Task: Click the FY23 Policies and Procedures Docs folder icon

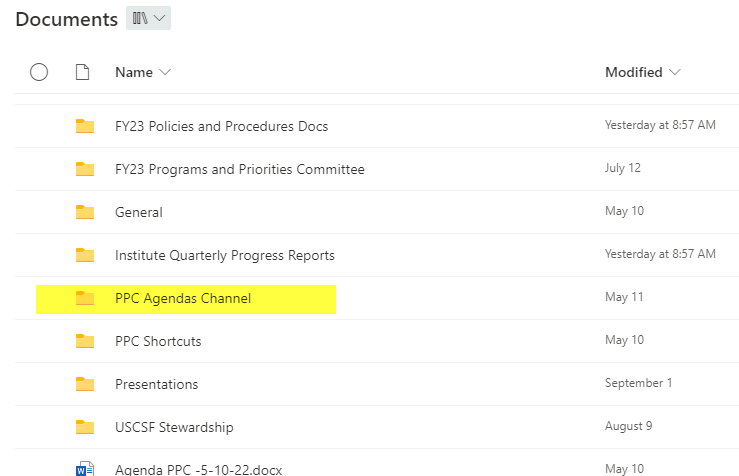Action: tap(85, 126)
